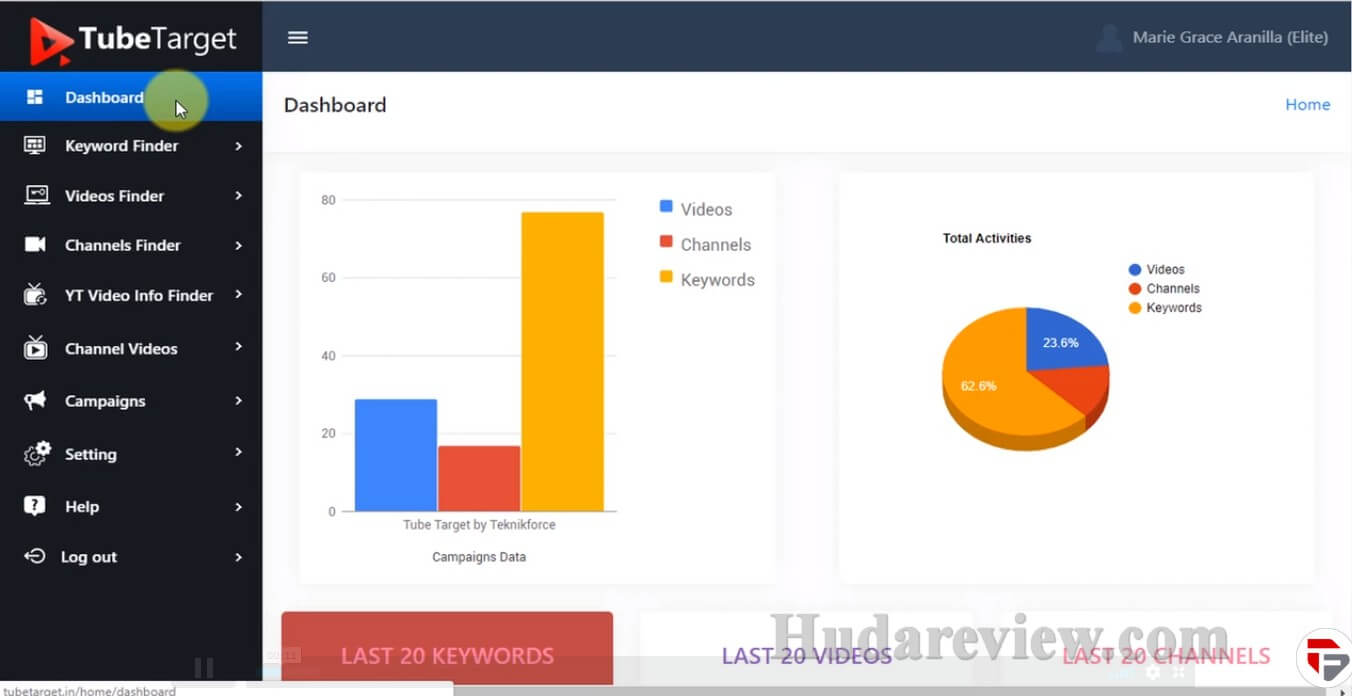This screenshot has height=696, width=1352.
Task: Open the Setting menu label
Action: 91,454
